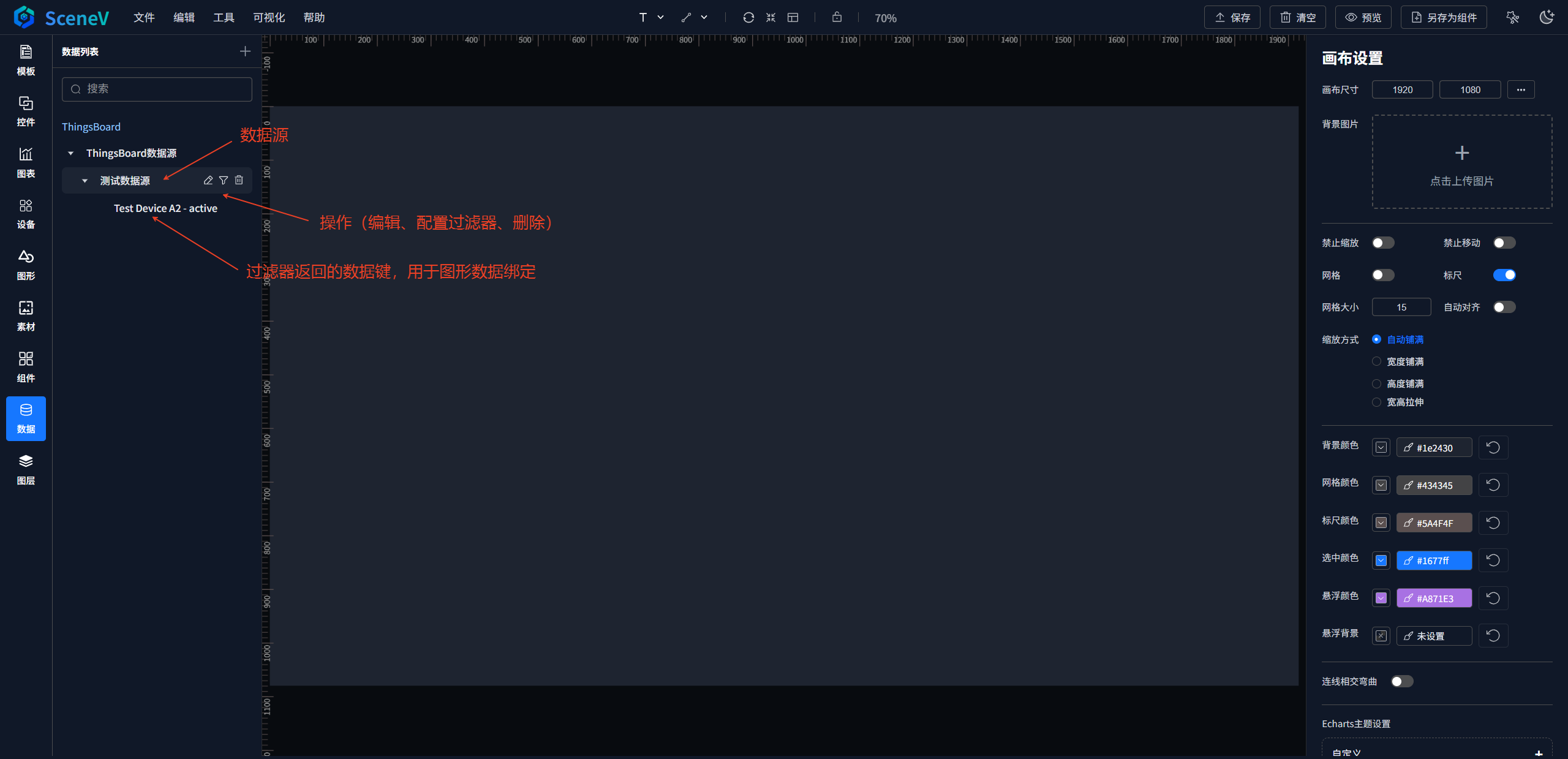Click the ThingsBoard link in data list
This screenshot has height=759, width=1568.
(x=91, y=127)
